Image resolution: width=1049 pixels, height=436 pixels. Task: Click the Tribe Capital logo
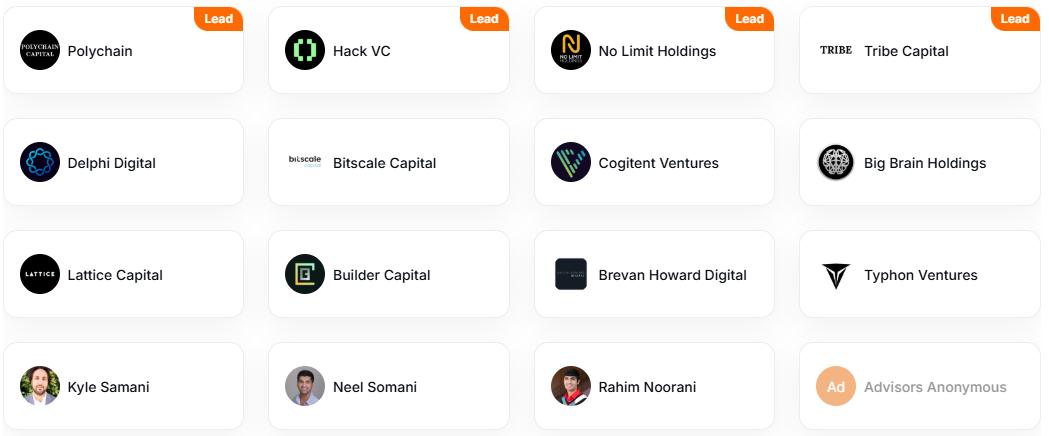point(836,50)
